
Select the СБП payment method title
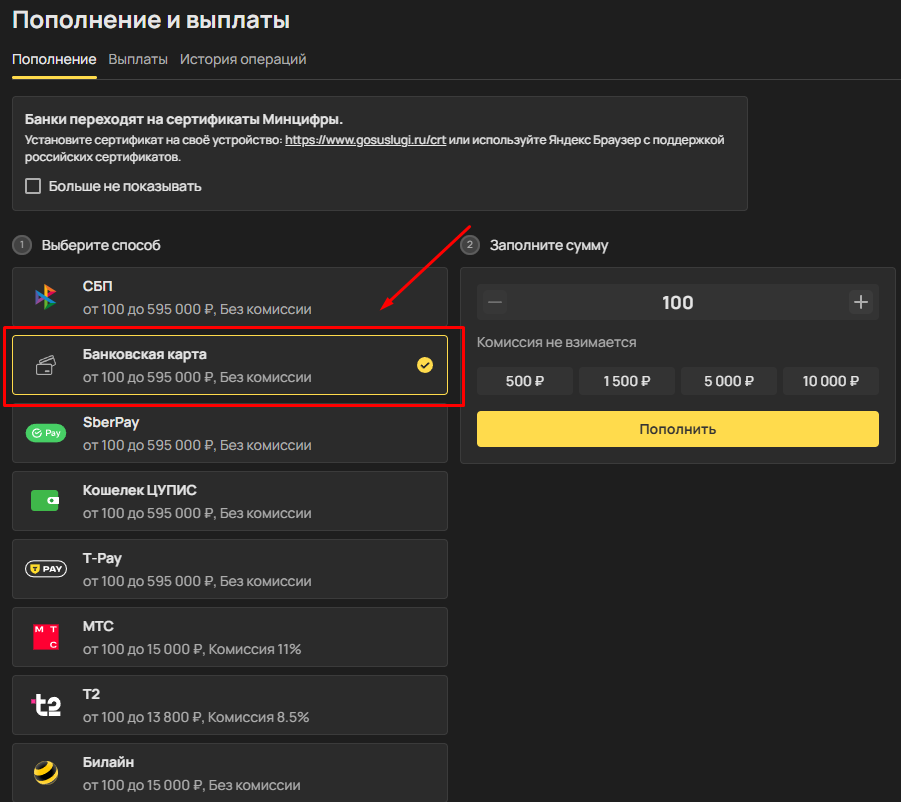(98, 286)
